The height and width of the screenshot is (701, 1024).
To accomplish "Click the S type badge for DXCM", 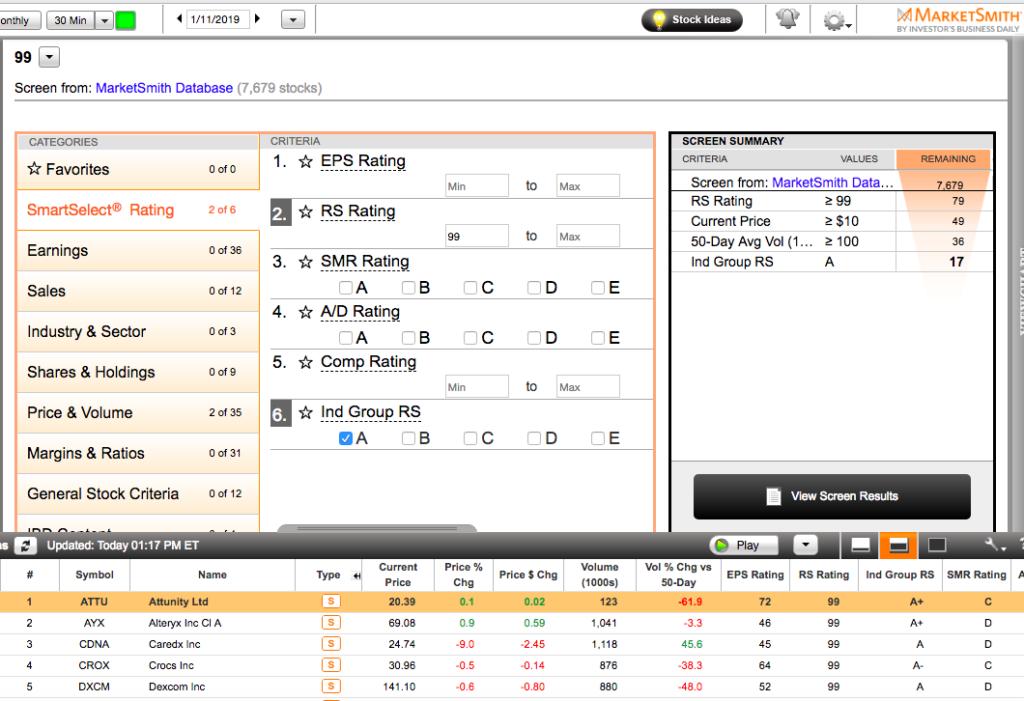I will click(331, 686).
